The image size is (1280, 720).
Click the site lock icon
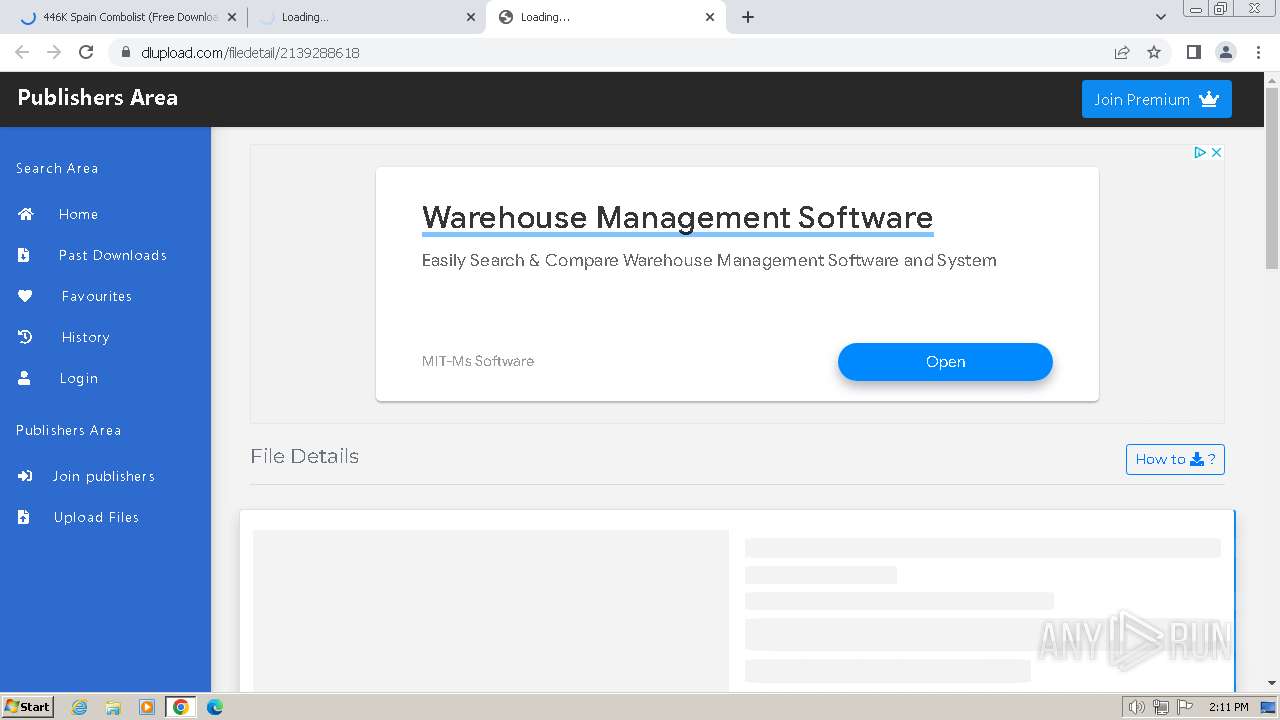tap(126, 52)
